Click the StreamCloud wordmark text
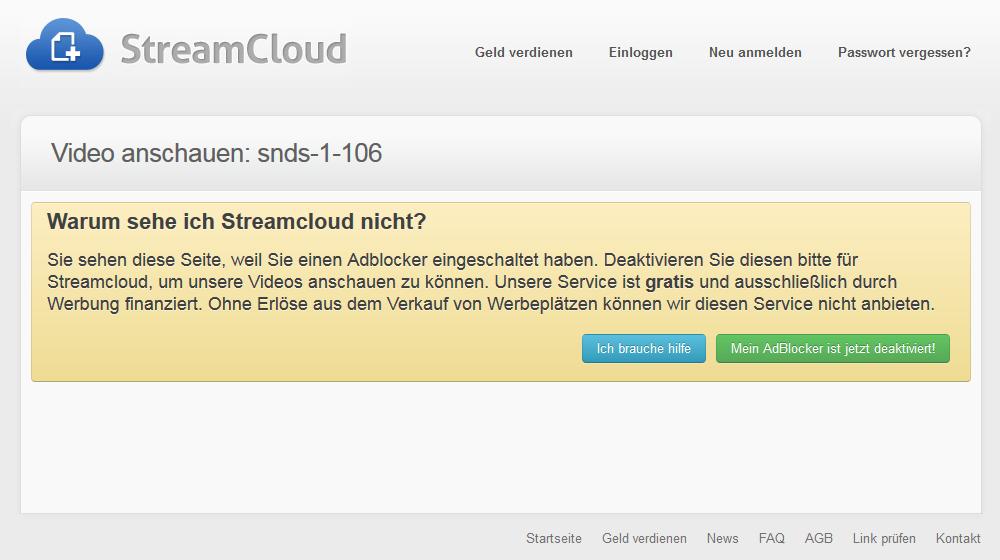Screen dimensions: 1000x560 233,49
